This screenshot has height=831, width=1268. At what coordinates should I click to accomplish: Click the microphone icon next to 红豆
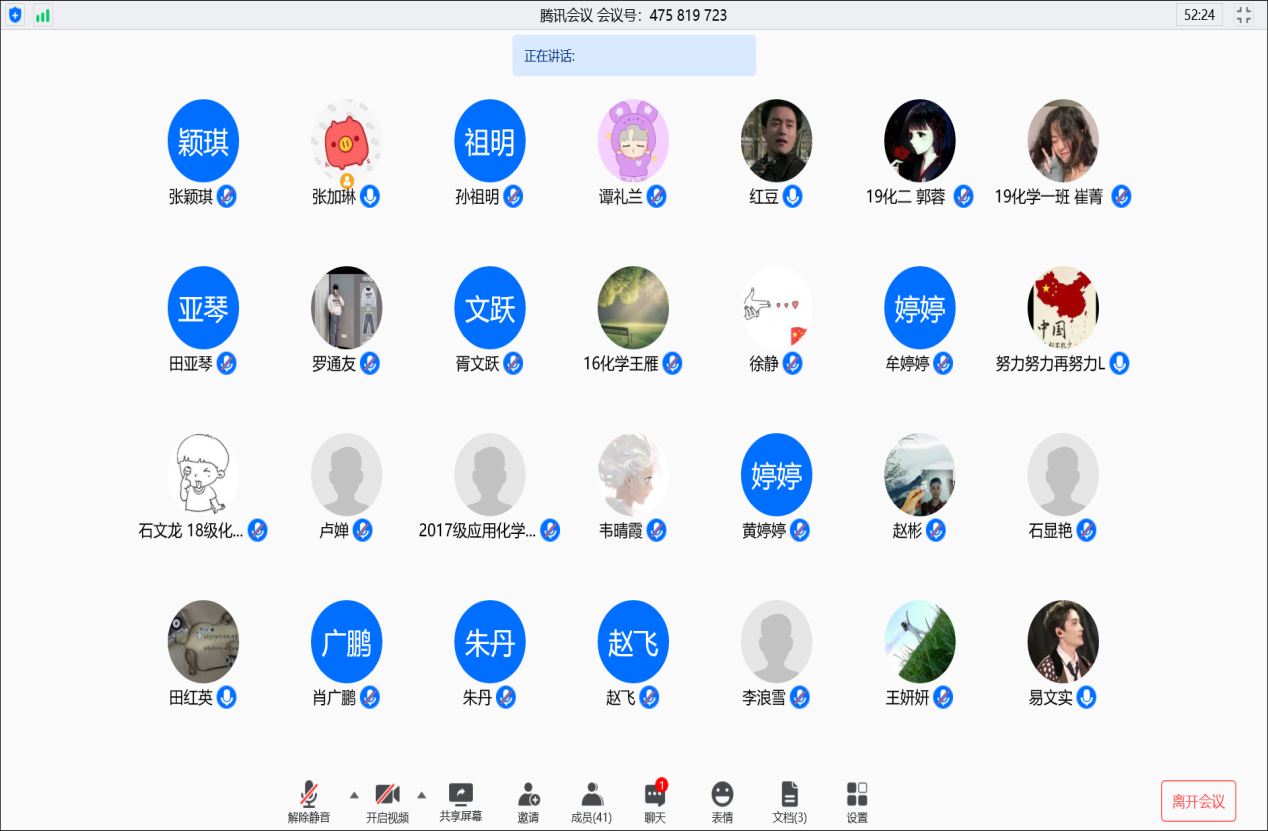tap(793, 196)
